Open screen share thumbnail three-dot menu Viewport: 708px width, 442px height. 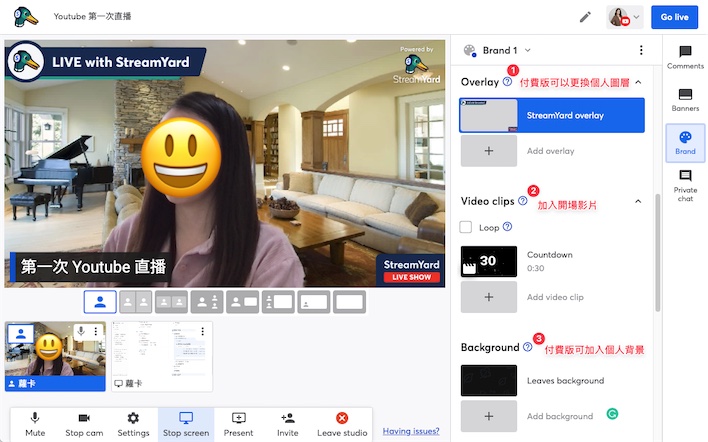pyautogui.click(x=203, y=331)
